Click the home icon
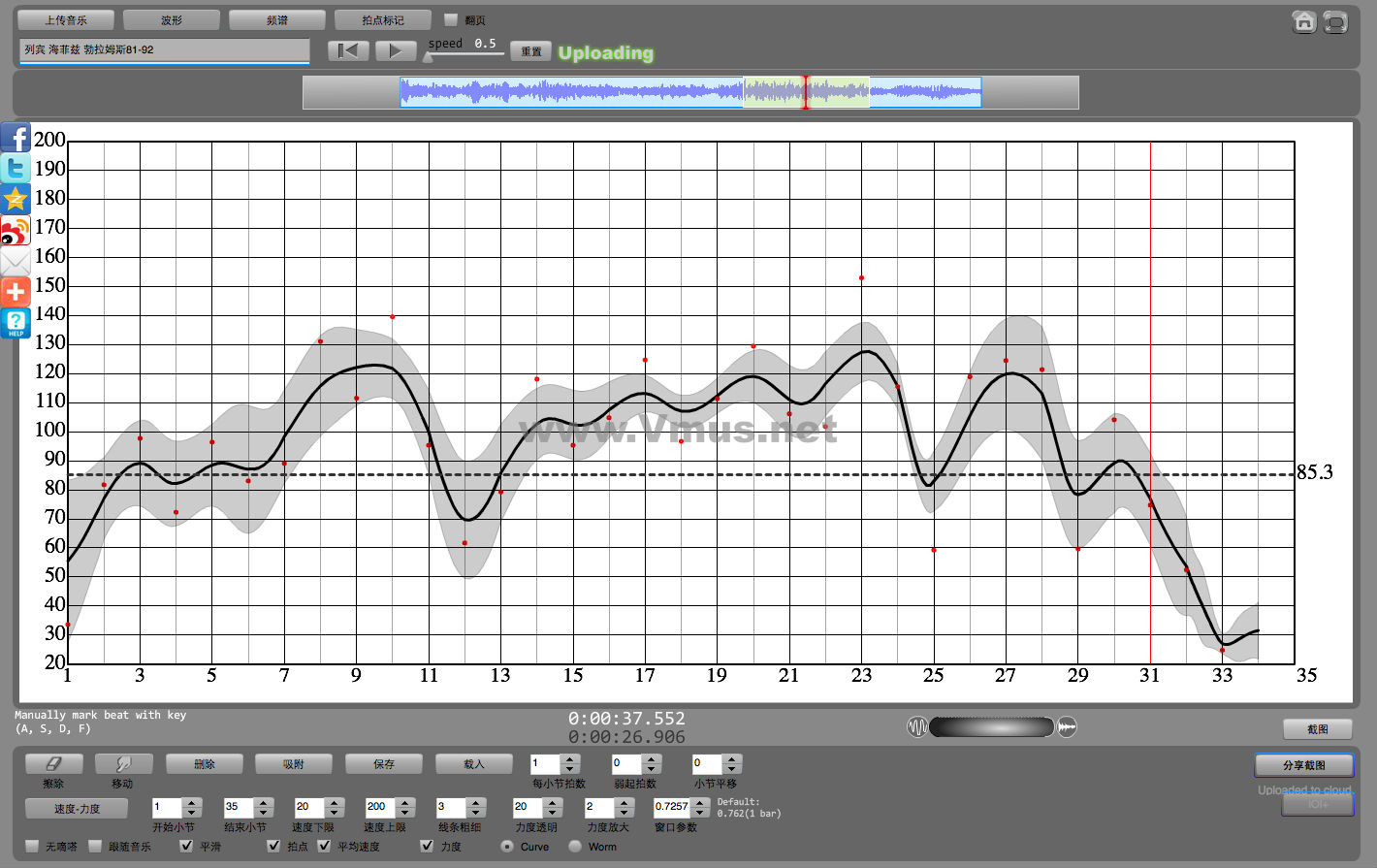1377x868 pixels. [1304, 21]
